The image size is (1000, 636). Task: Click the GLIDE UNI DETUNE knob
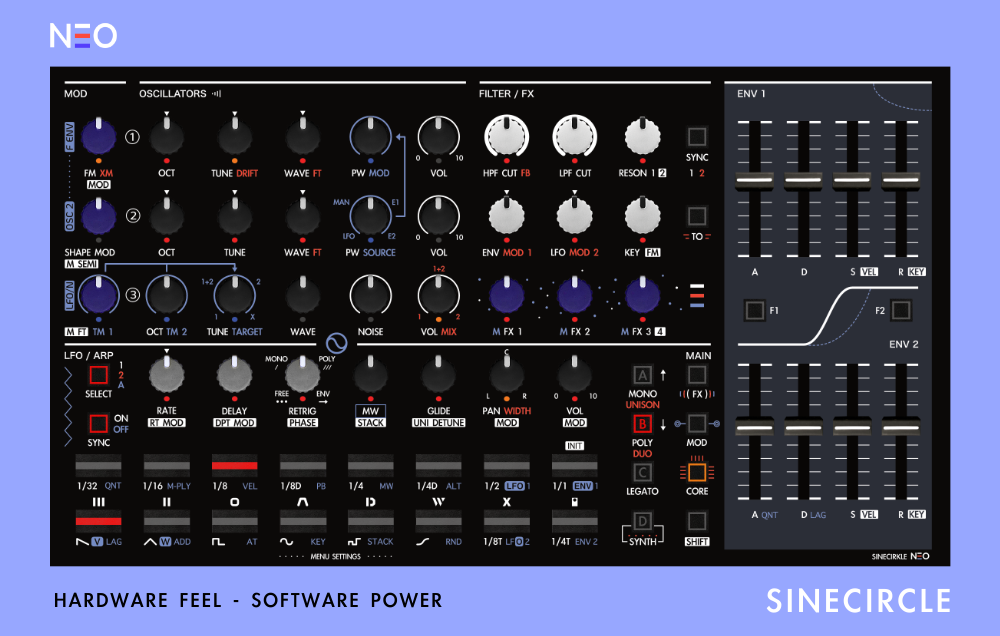(x=439, y=374)
